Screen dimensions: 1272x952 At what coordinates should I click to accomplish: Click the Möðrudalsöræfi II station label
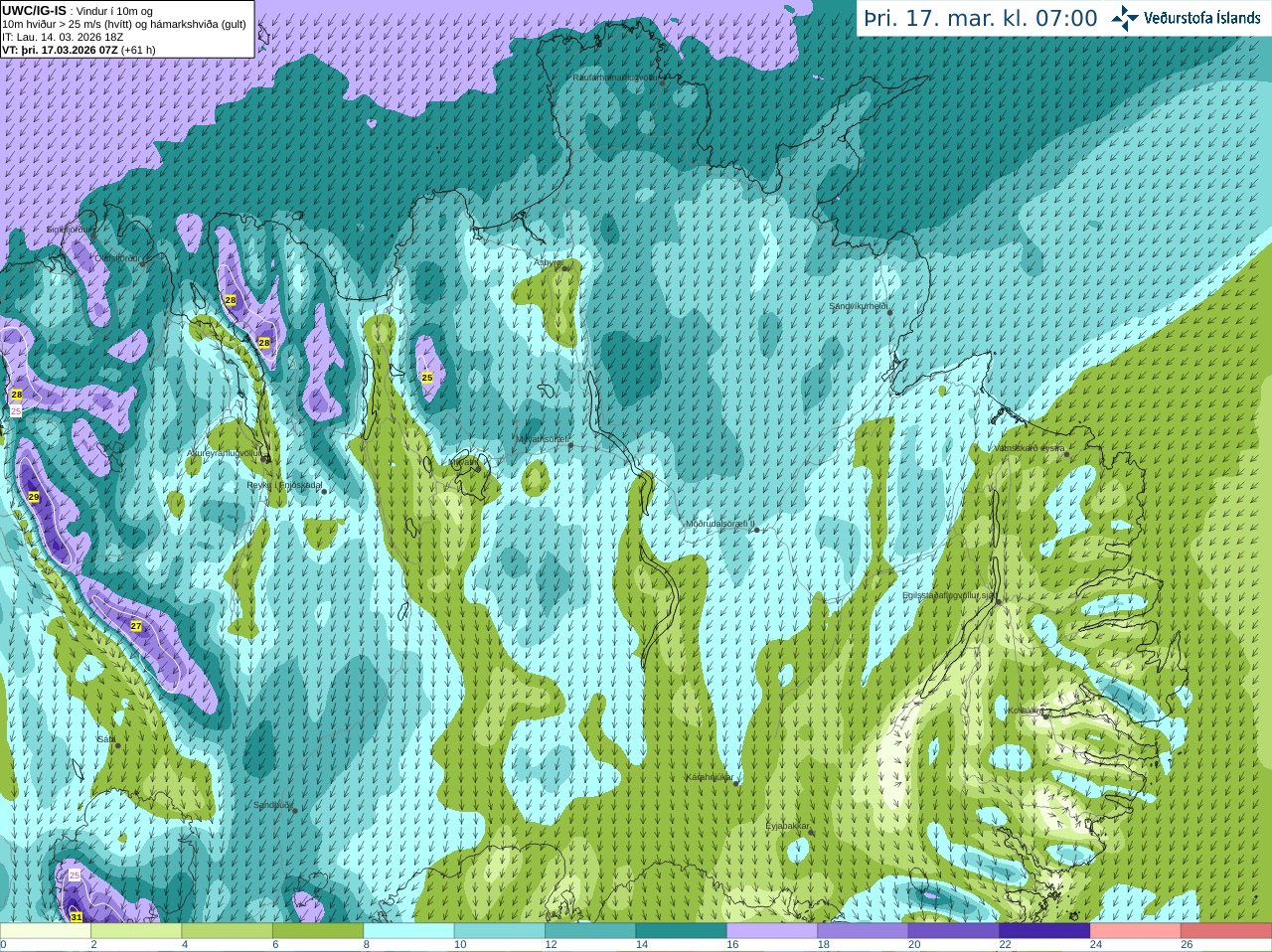pos(719,524)
